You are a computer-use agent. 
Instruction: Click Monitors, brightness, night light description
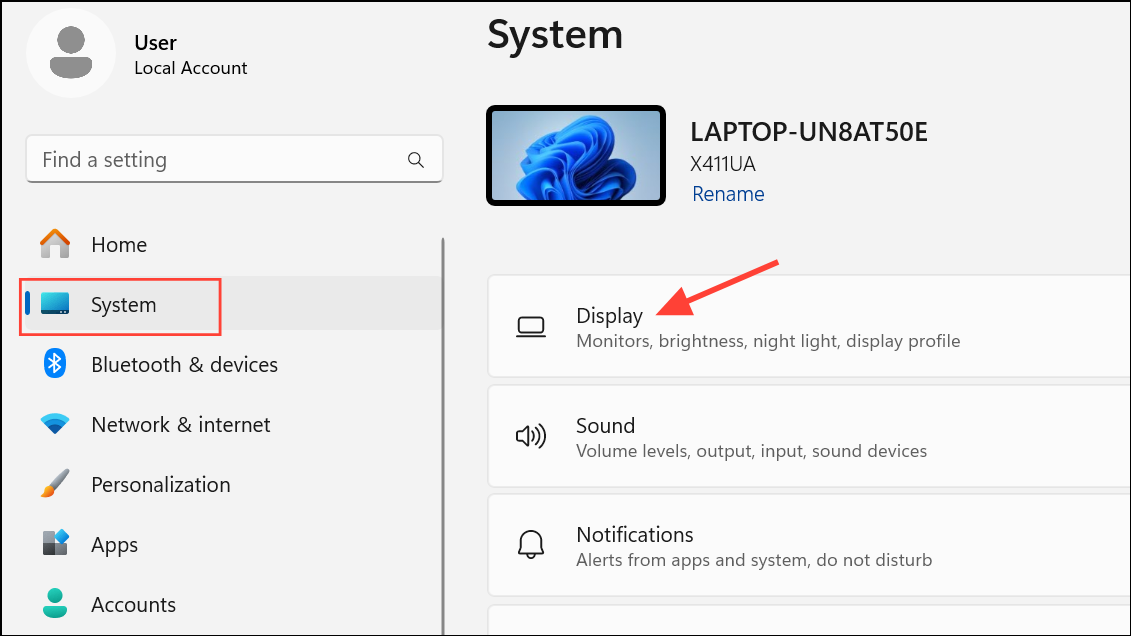coord(768,341)
